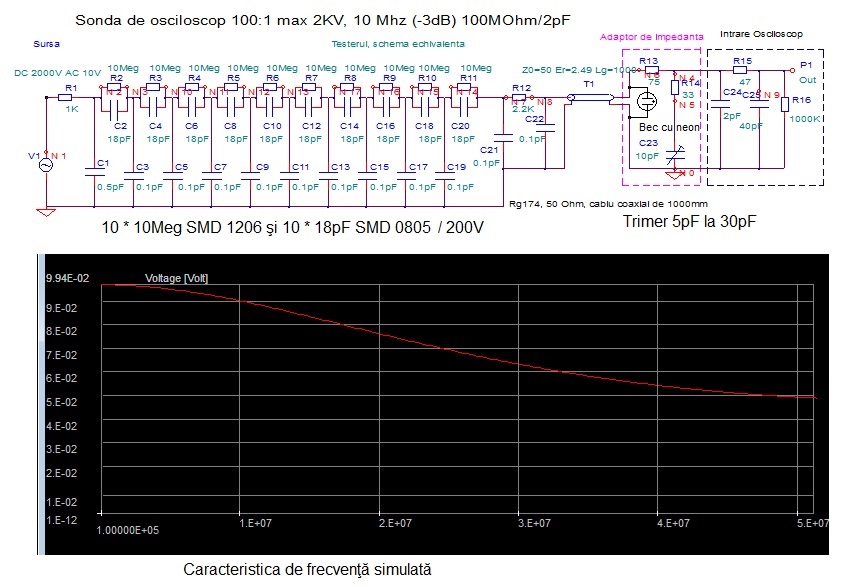Select the '1000K' value of R16
Image resolution: width=864 pixels, height=587 pixels.
(805, 119)
